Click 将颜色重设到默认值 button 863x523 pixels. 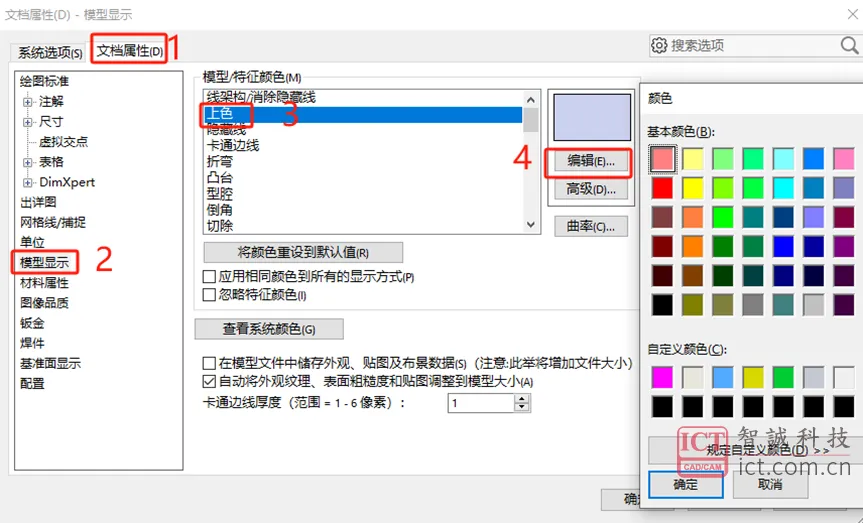[303, 253]
